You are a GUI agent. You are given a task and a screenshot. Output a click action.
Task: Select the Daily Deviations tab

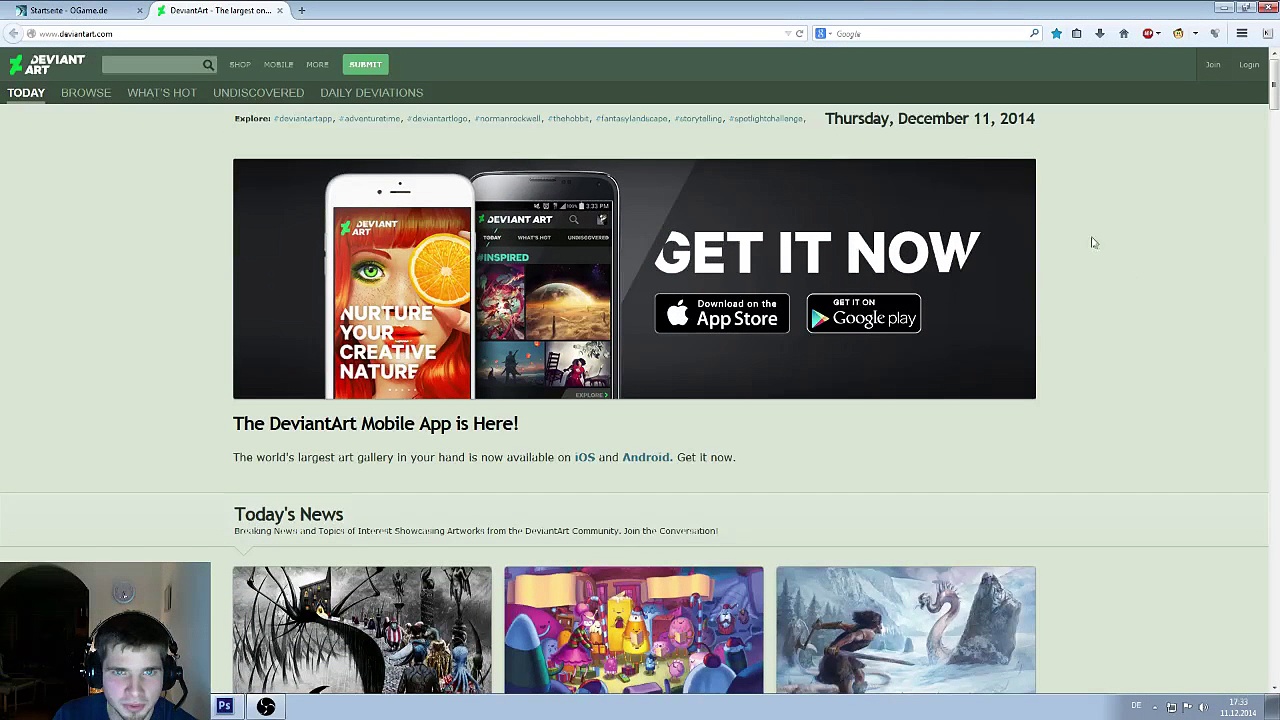(371, 93)
